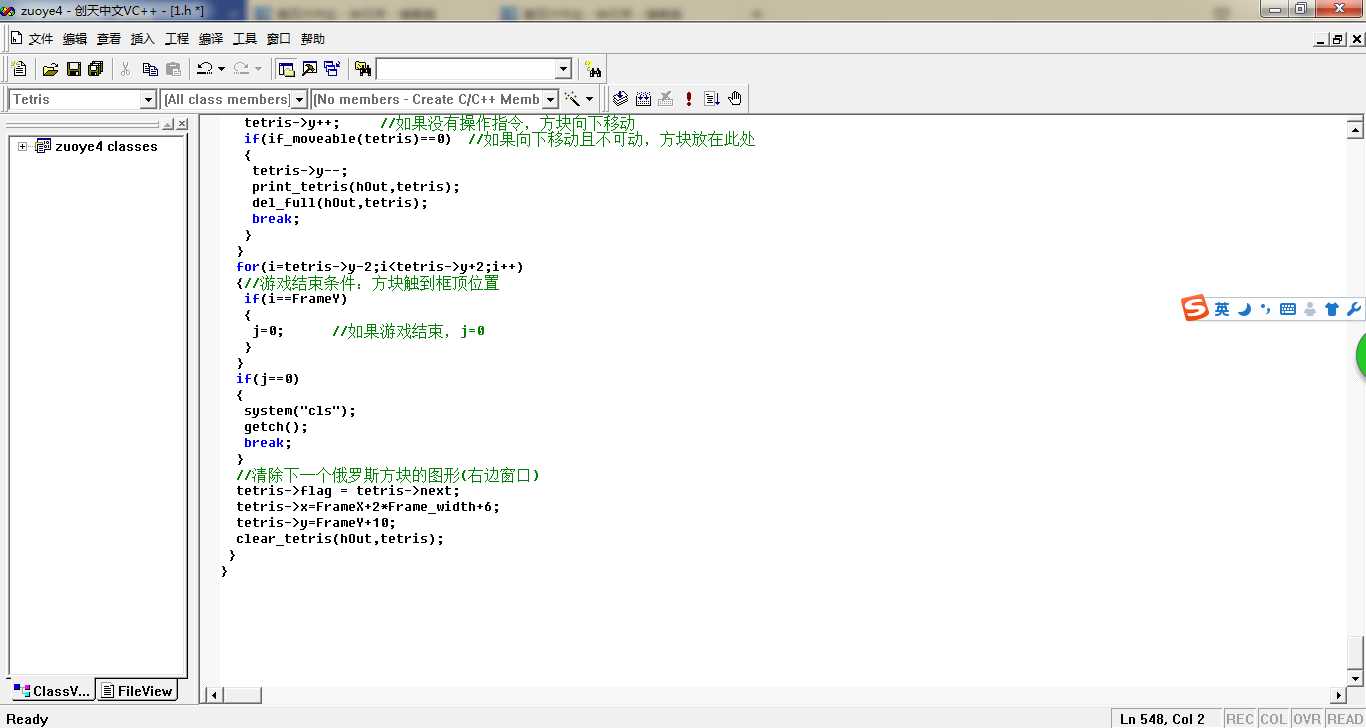This screenshot has width=1366, height=728.
Task: Click Sogou moon mode icon
Action: [1245, 310]
